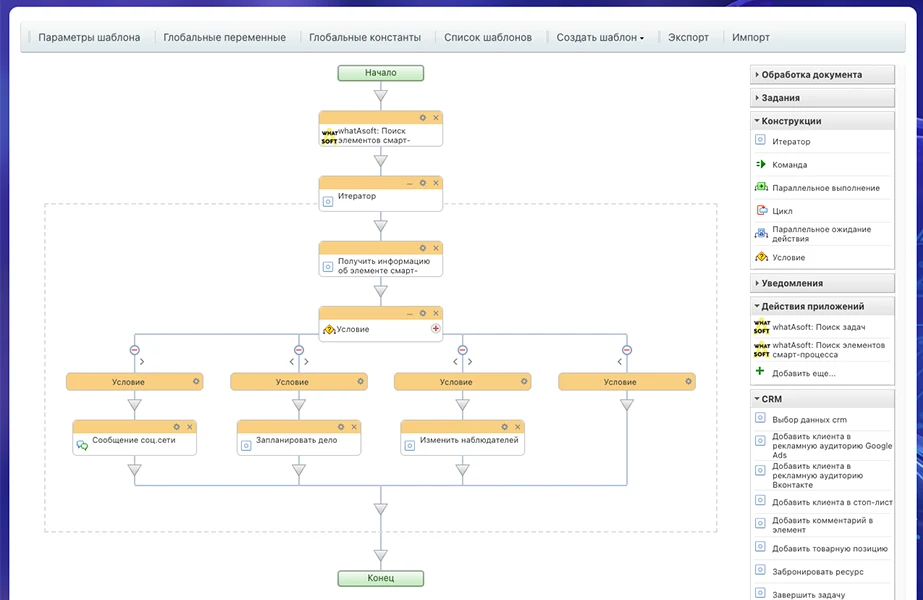This screenshot has width=923, height=600.
Task: Pick the Параллельное выполнение icon
Action: tap(761, 187)
